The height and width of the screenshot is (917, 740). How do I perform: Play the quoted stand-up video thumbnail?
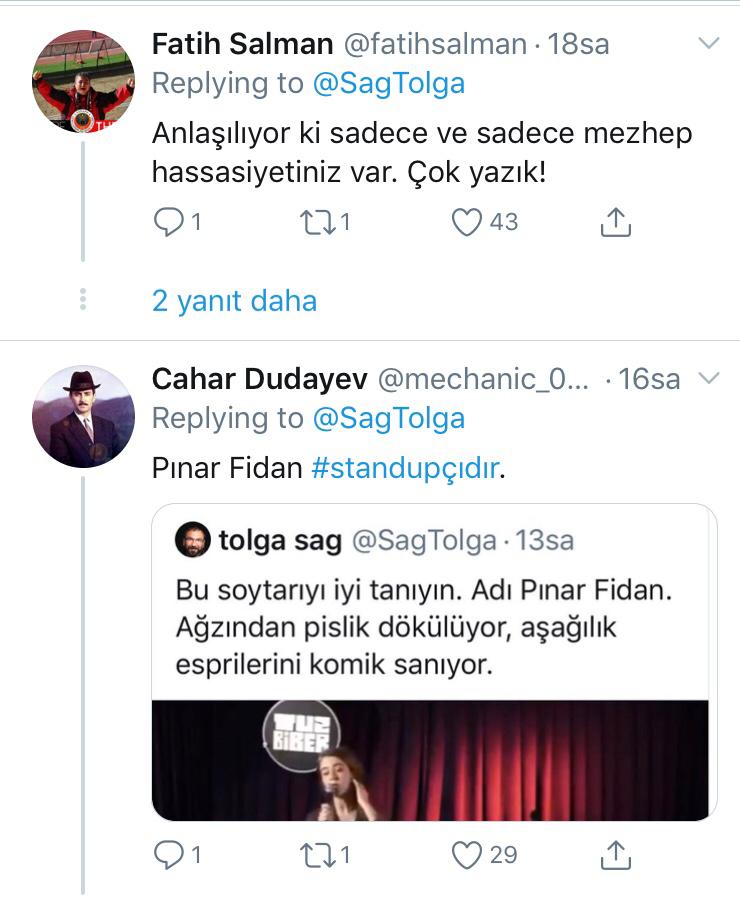pos(430,760)
